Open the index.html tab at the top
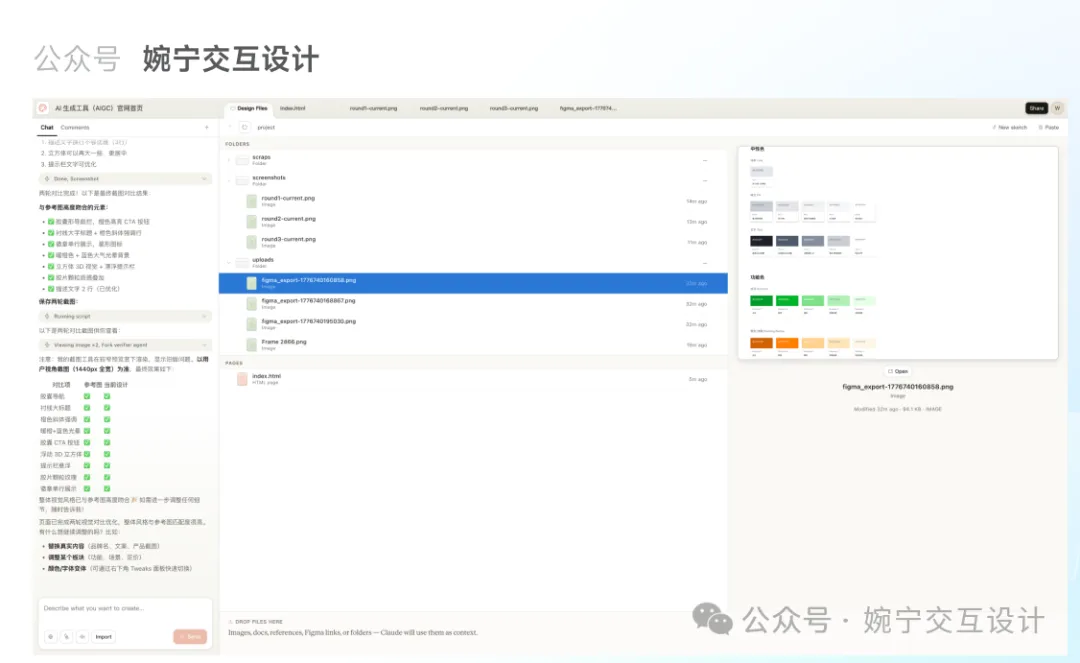This screenshot has height=663, width=1080. pyautogui.click(x=295, y=108)
